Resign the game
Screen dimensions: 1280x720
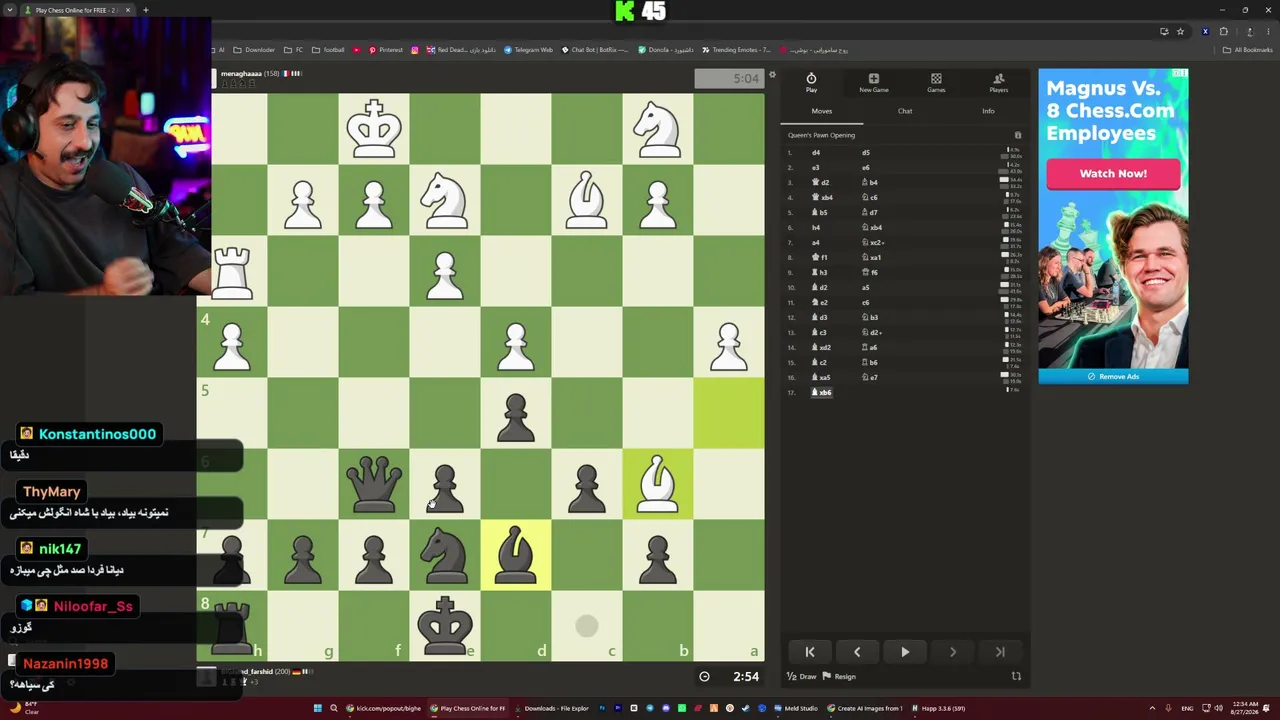click(840, 677)
